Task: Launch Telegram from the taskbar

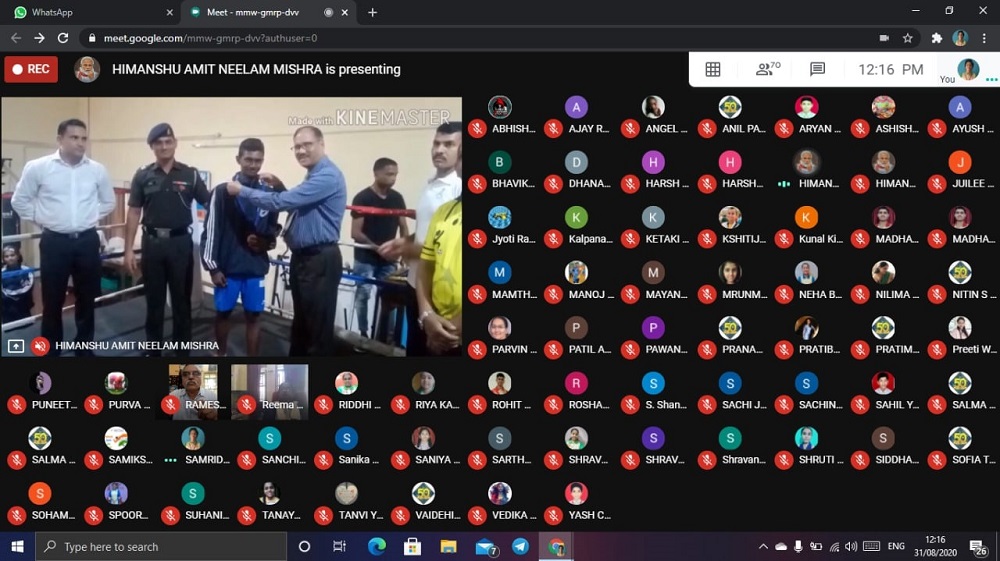Action: (521, 546)
